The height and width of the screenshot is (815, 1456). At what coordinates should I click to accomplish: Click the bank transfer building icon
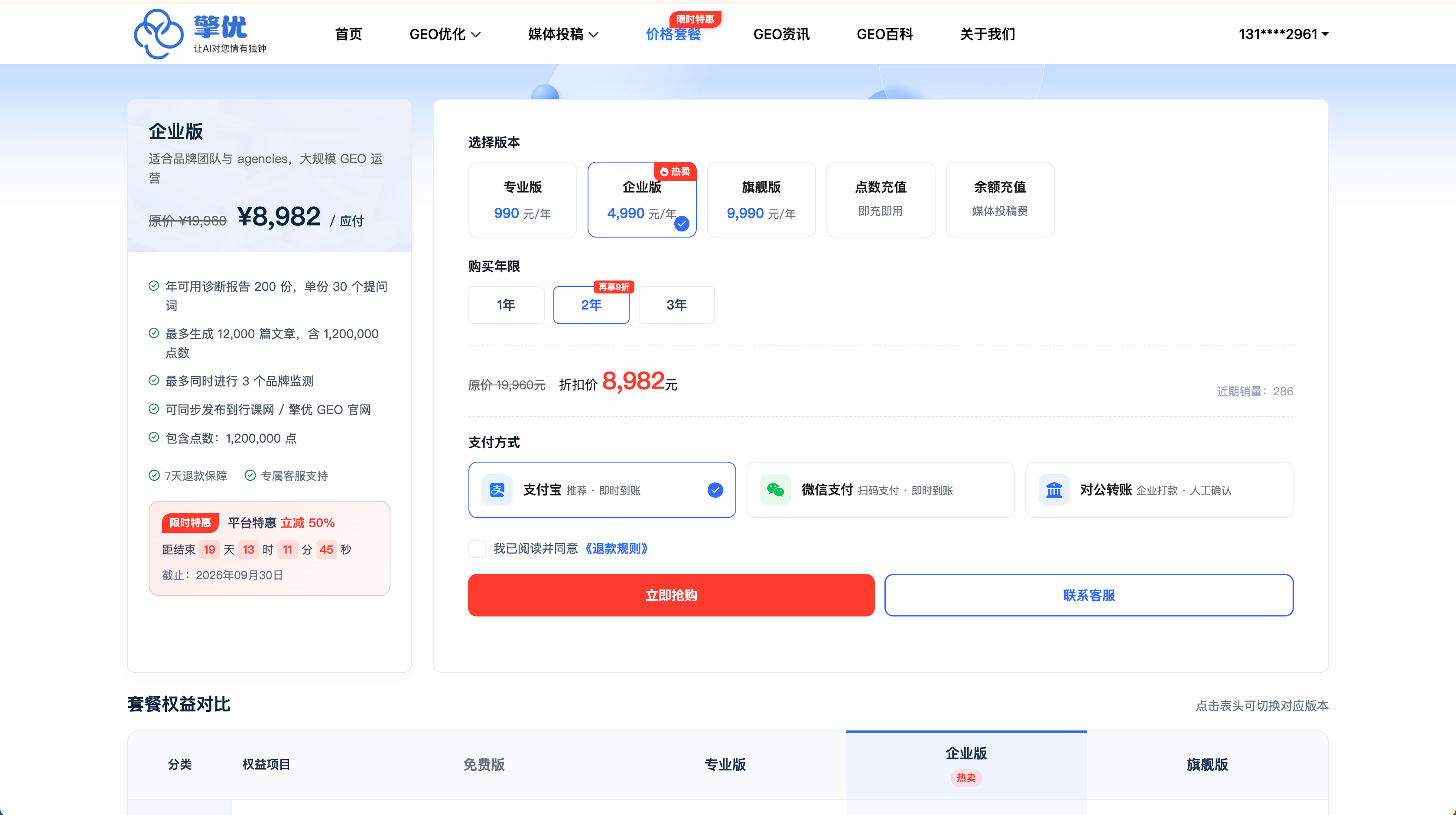pos(1054,490)
